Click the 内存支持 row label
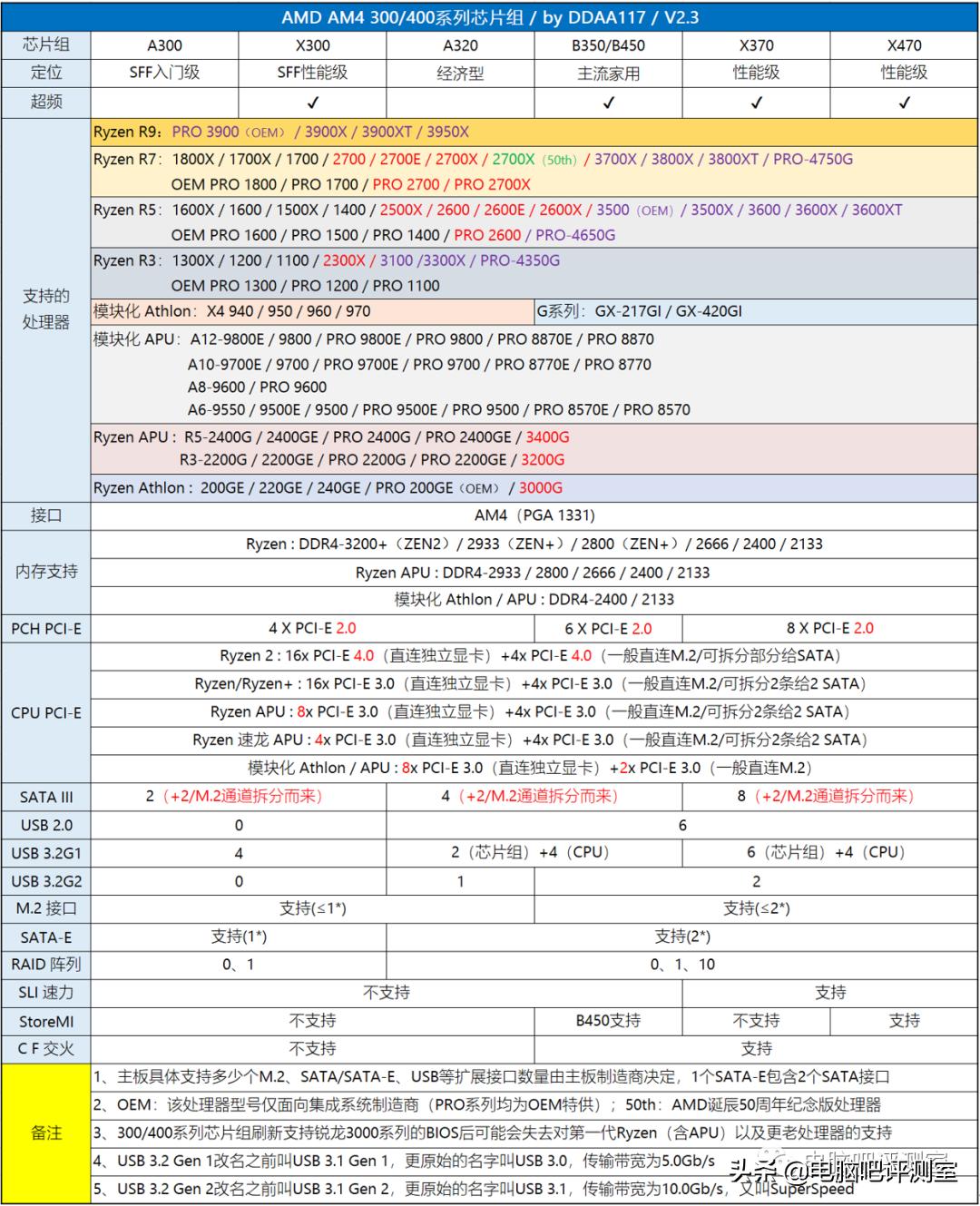 [x=46, y=572]
